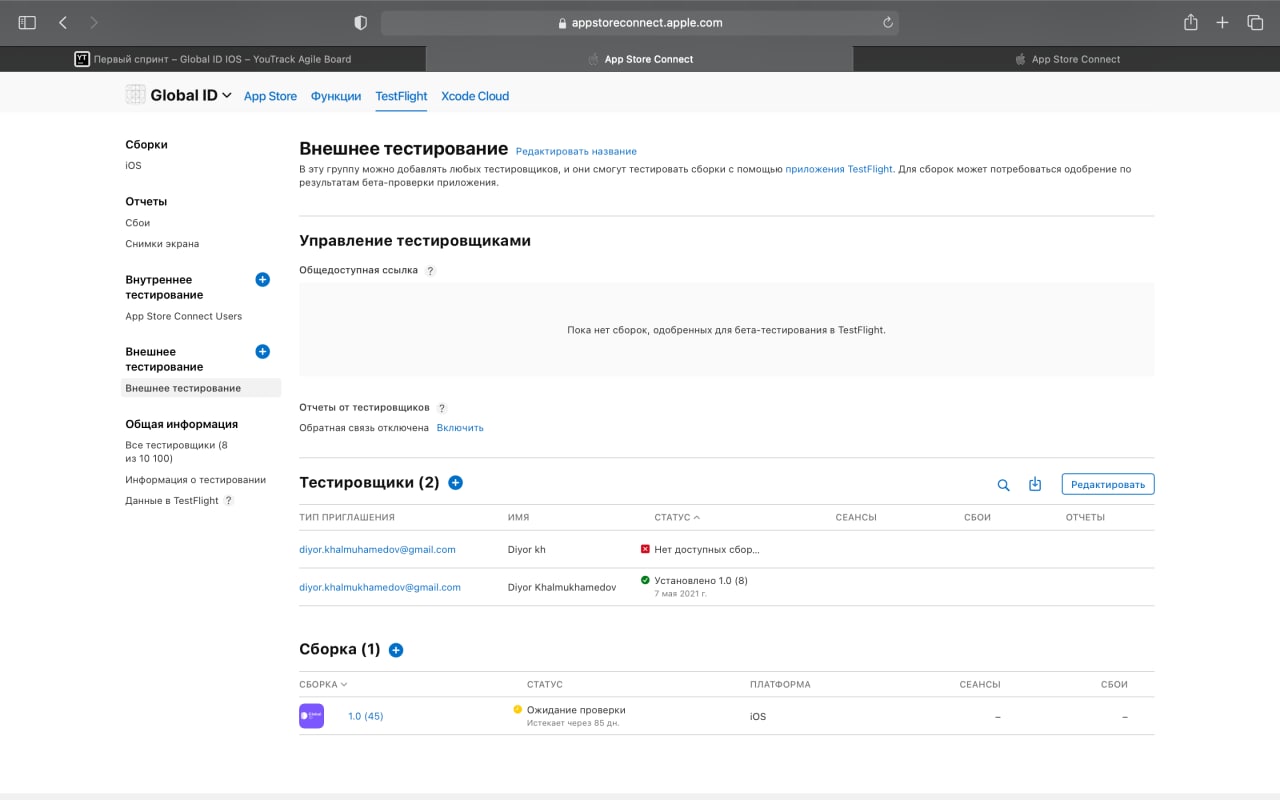1280x800 pixels.
Task: Open diyor.khalmuhamedov@gmail.com tester
Action: point(377,550)
